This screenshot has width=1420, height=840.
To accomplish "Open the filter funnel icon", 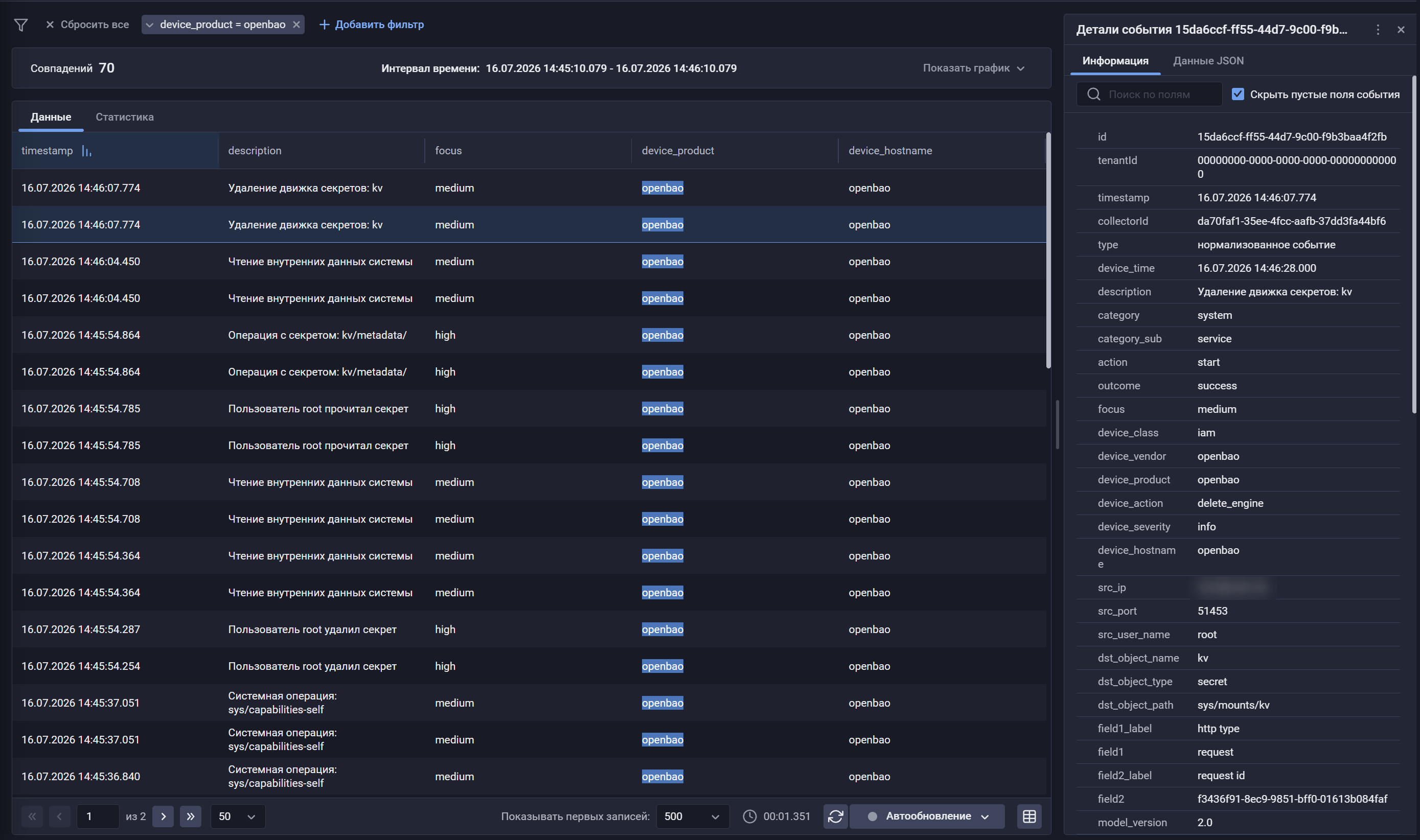I will [21, 25].
